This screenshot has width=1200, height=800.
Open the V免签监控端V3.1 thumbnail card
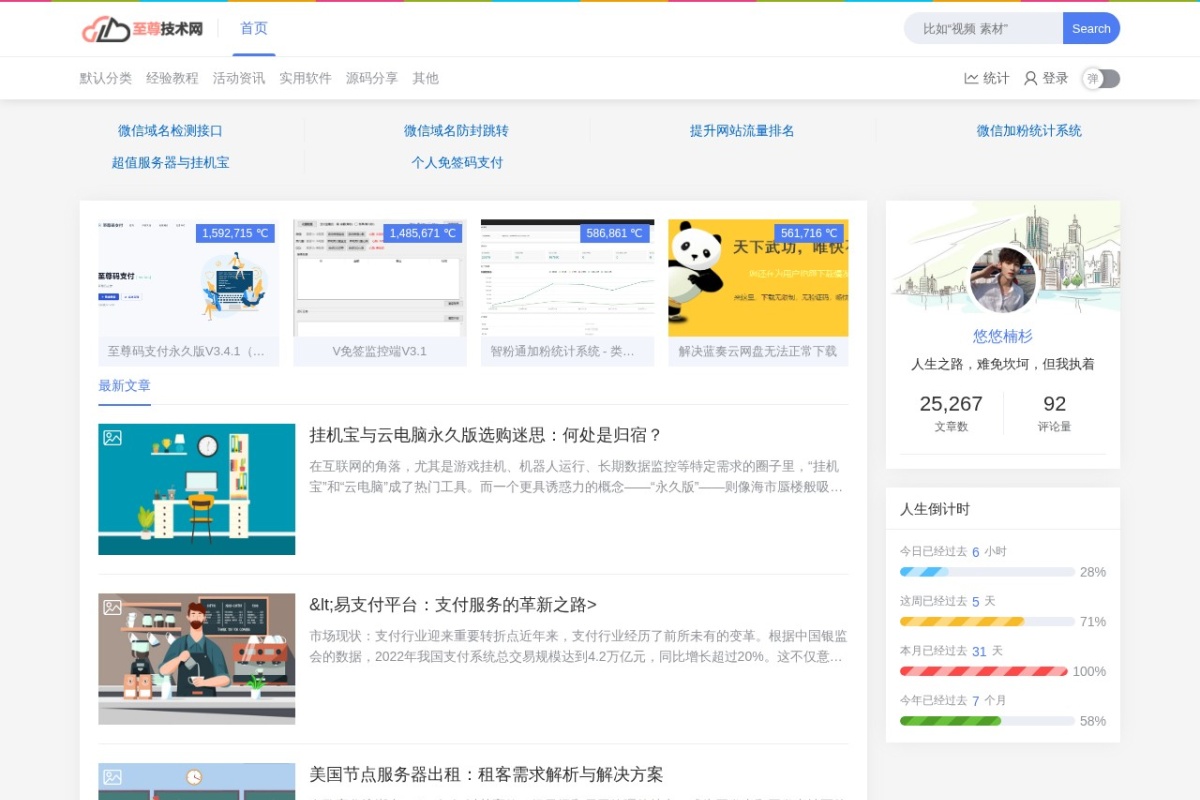380,293
